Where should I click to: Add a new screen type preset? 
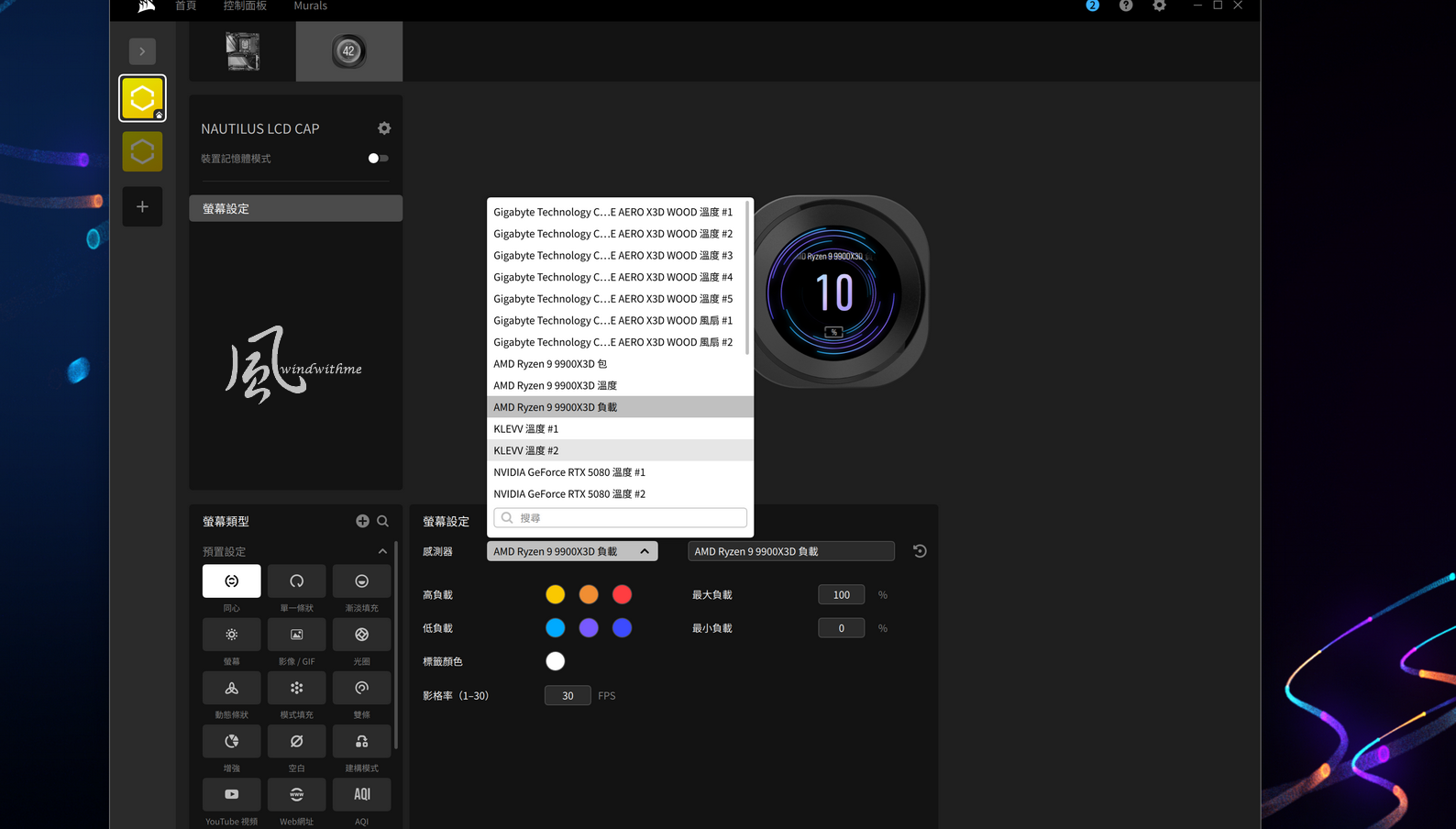point(363,521)
